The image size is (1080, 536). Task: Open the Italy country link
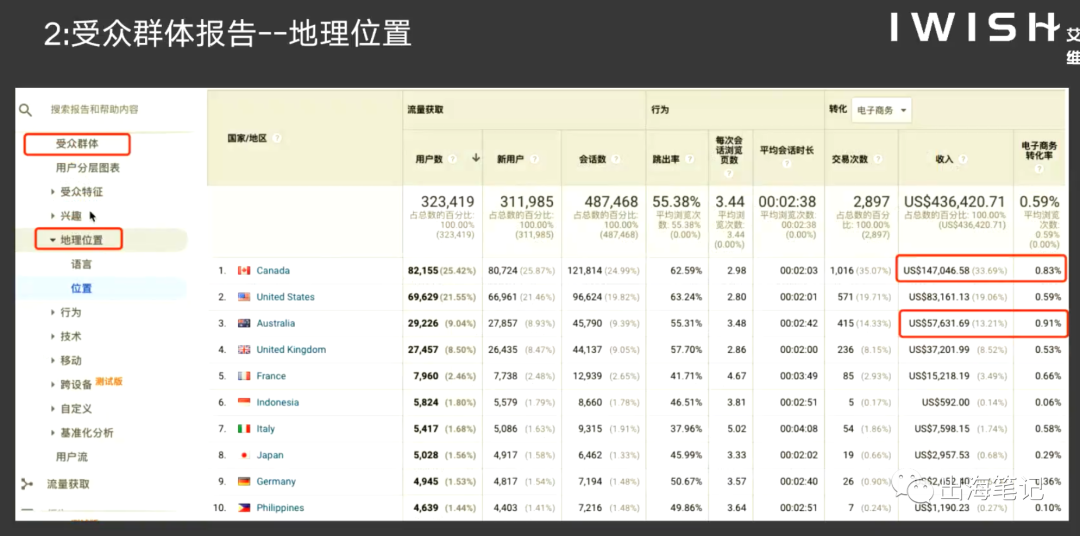[265, 429]
